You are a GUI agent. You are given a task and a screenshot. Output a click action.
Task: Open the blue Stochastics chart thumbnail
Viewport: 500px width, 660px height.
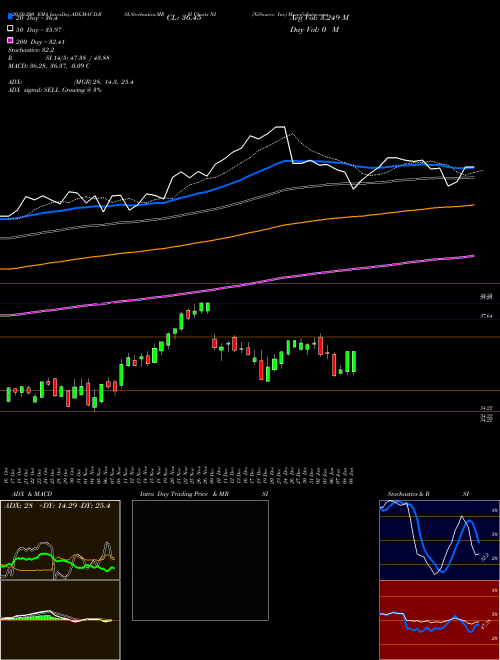pos(439,540)
